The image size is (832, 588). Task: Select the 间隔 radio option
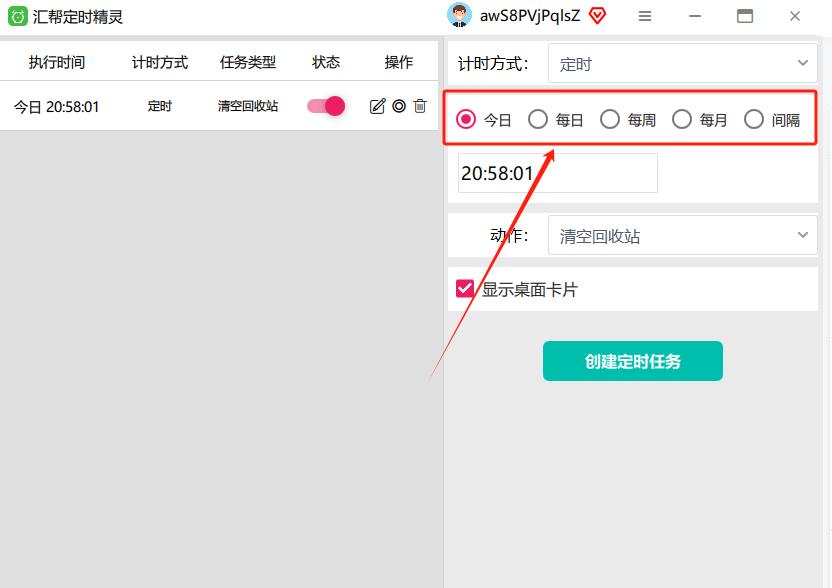click(753, 118)
